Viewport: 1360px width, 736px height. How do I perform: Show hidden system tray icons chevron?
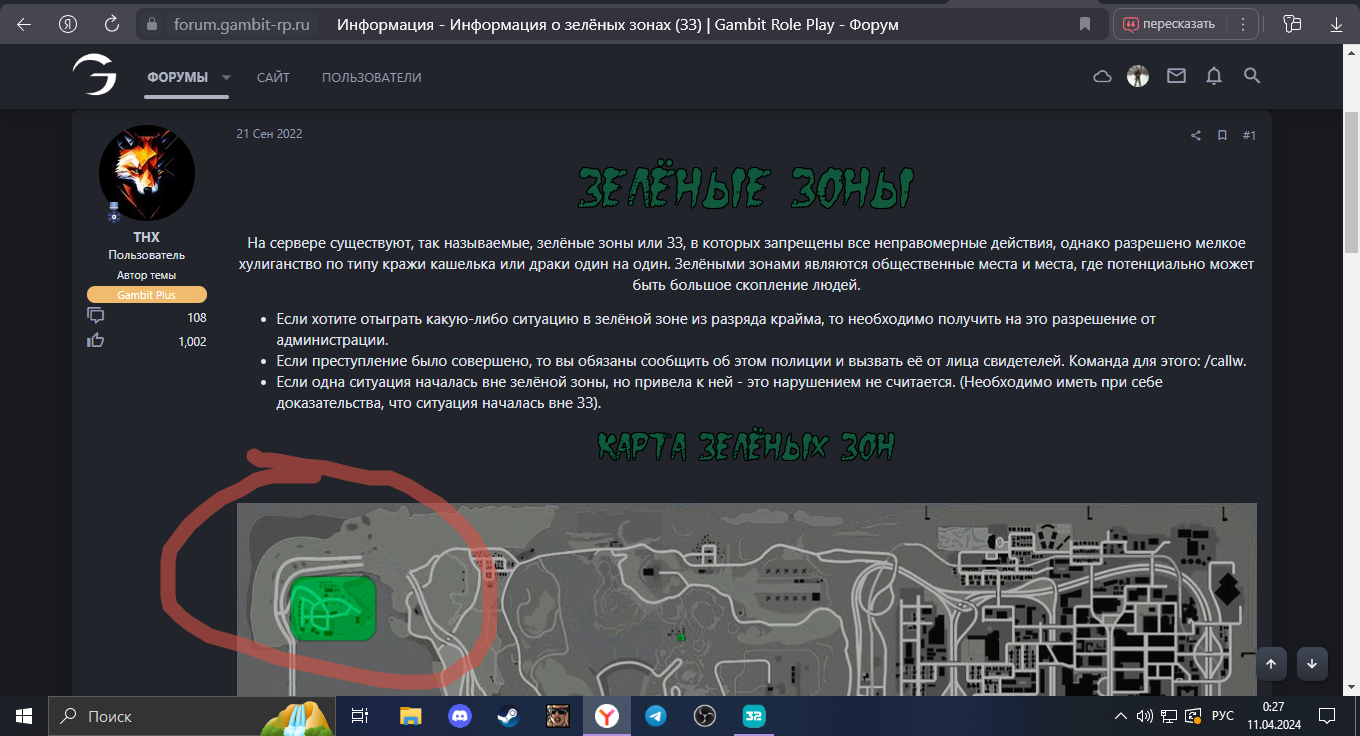point(1121,716)
